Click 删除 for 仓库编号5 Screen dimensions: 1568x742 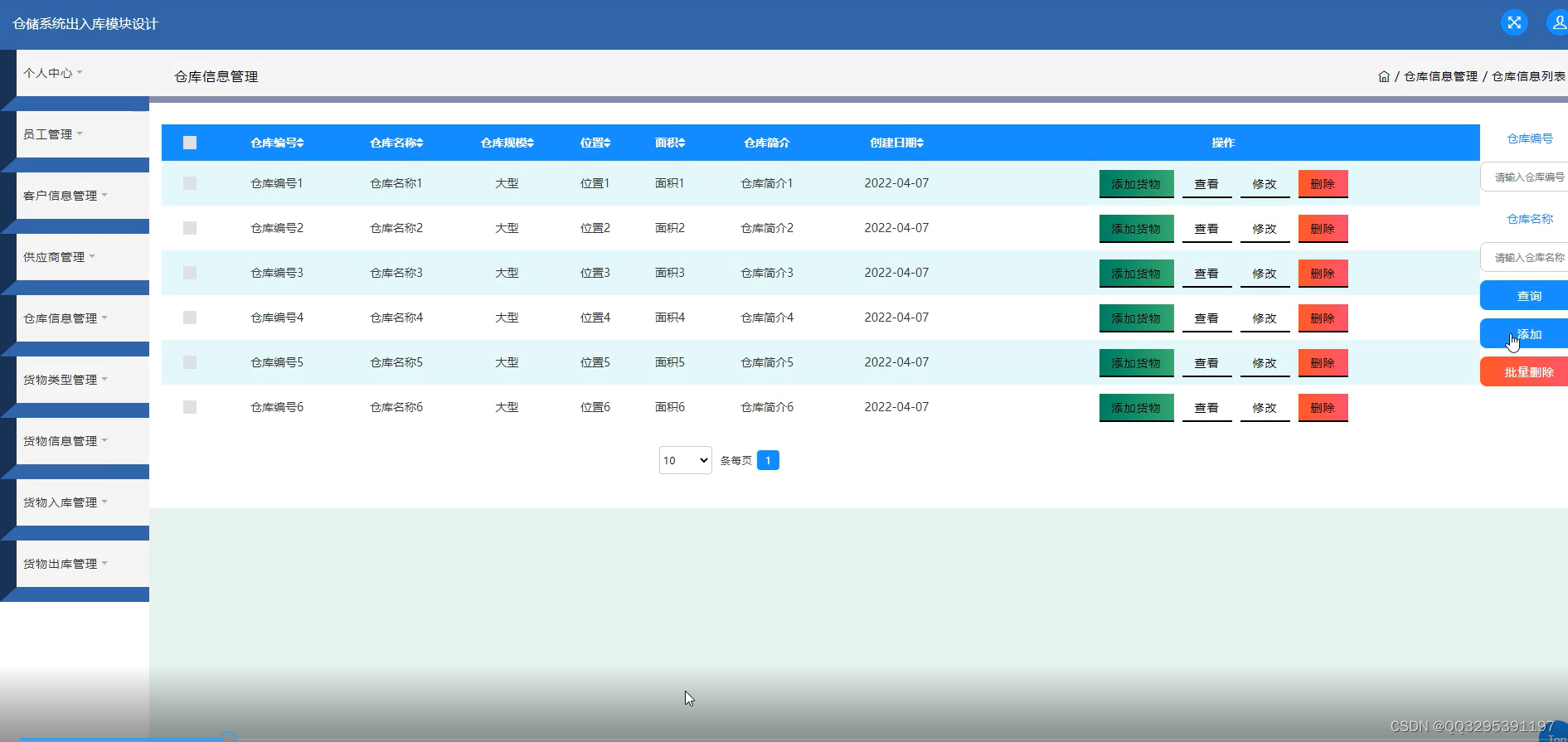1323,363
